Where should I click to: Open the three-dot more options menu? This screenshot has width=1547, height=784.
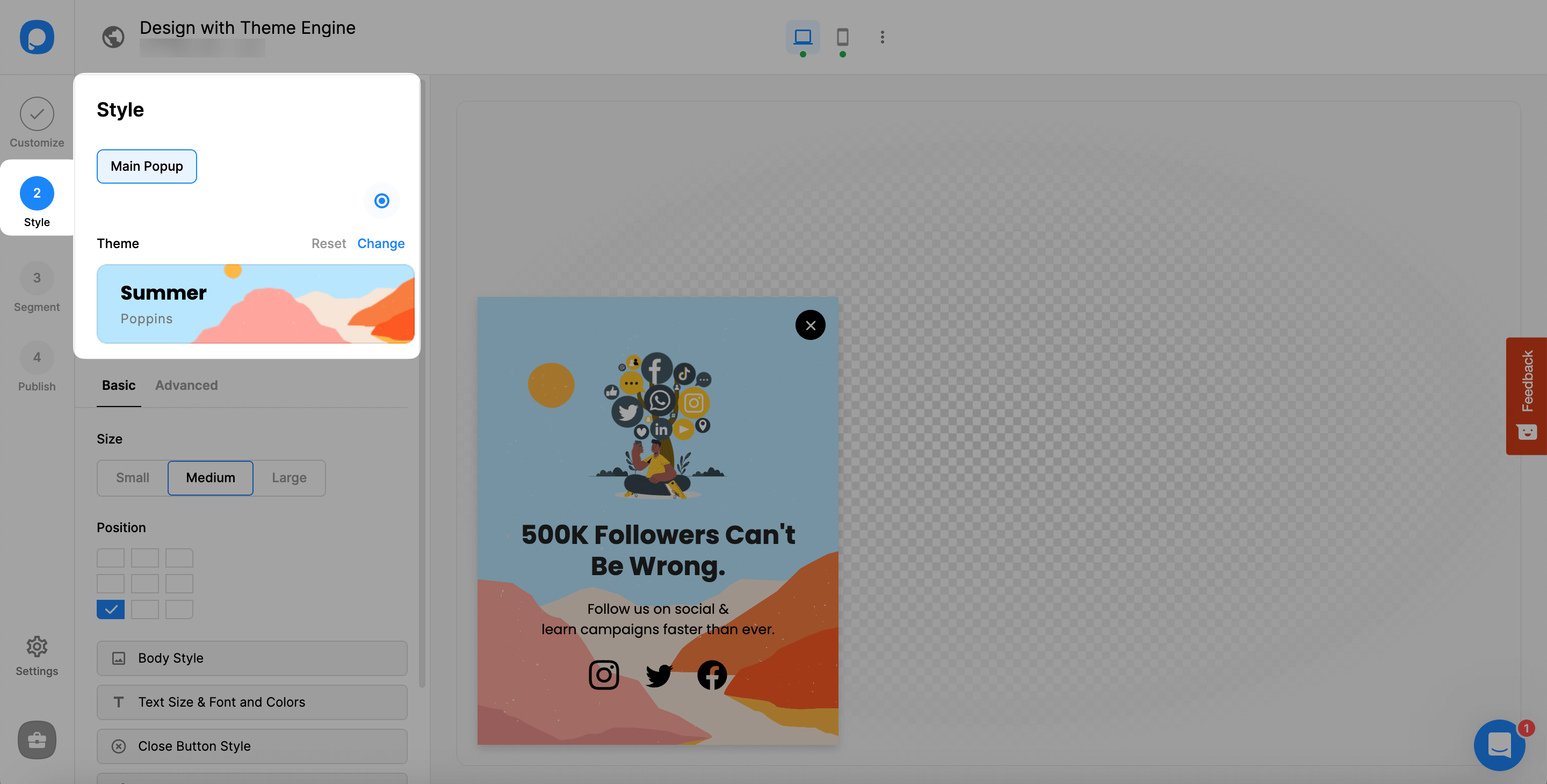click(x=882, y=37)
